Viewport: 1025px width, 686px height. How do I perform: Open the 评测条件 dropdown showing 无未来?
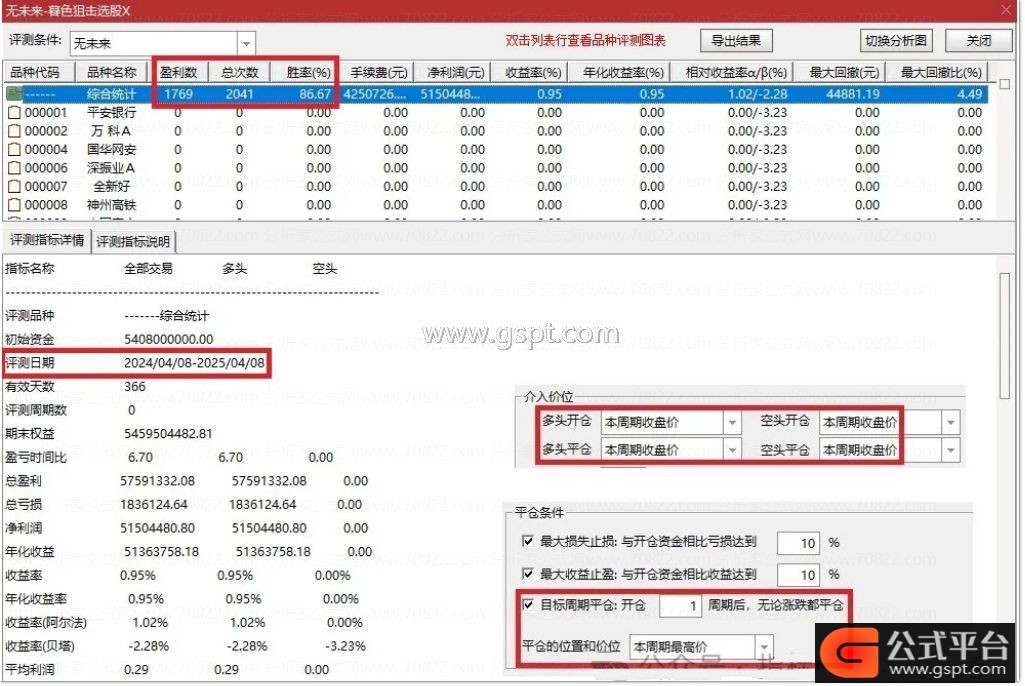(x=246, y=43)
